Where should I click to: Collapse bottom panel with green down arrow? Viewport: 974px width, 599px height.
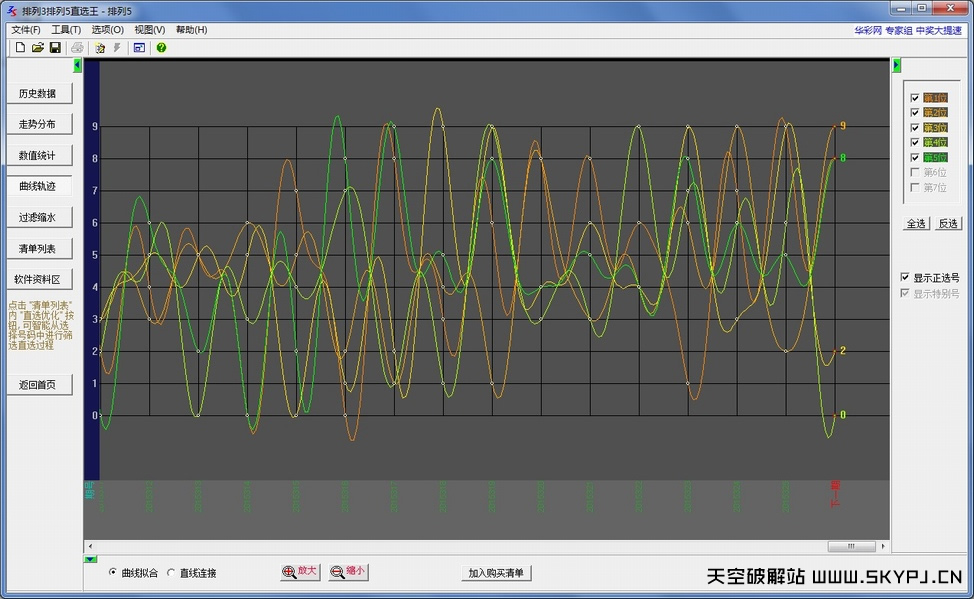pyautogui.click(x=90, y=559)
